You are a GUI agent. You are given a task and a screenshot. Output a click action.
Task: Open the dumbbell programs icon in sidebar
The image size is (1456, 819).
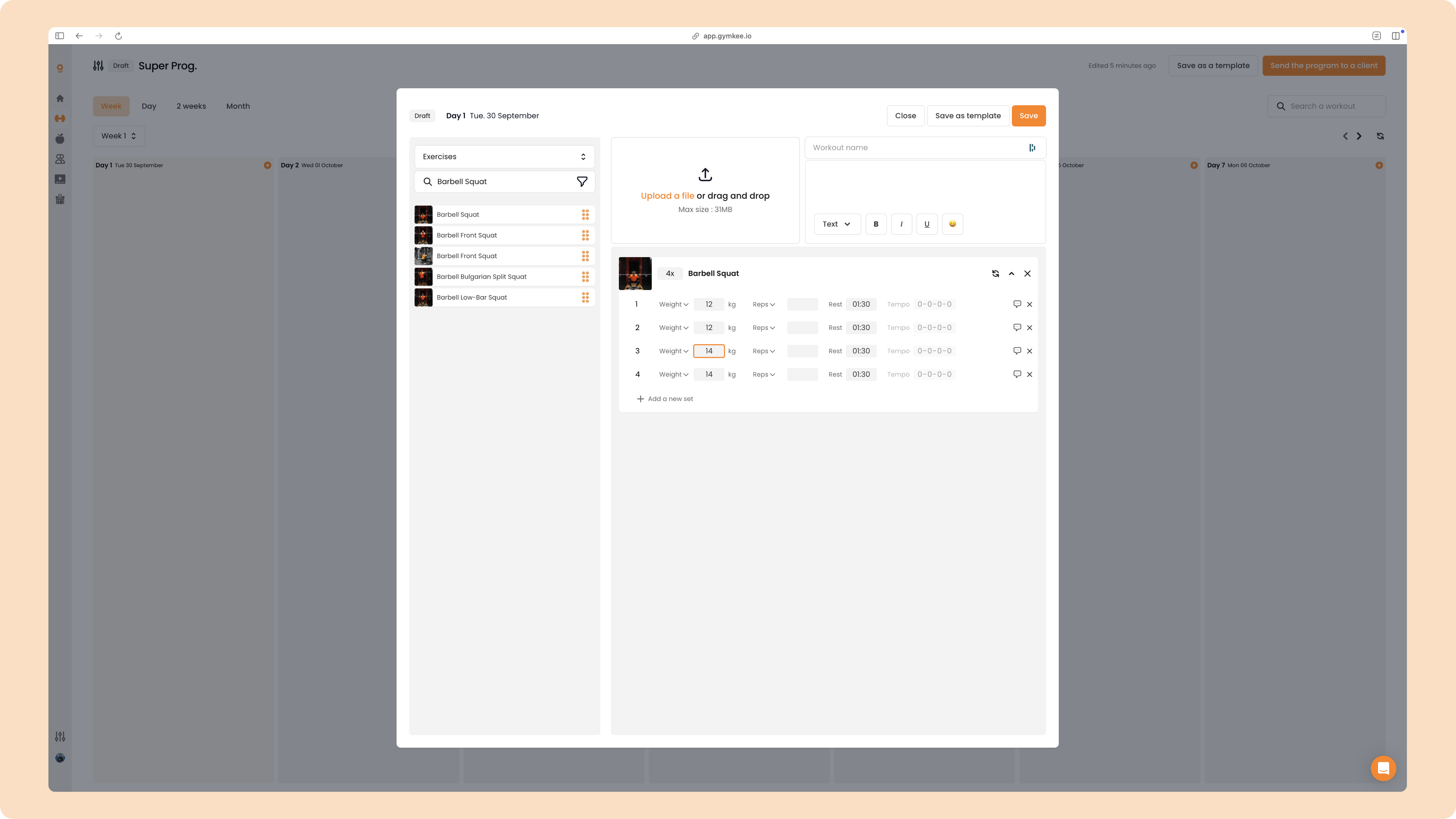click(60, 119)
